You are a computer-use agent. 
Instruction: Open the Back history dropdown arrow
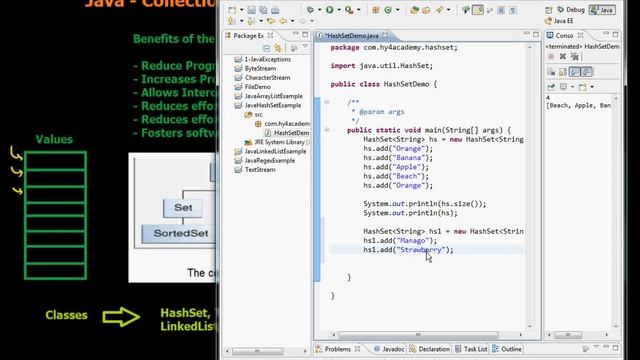[292, 21]
